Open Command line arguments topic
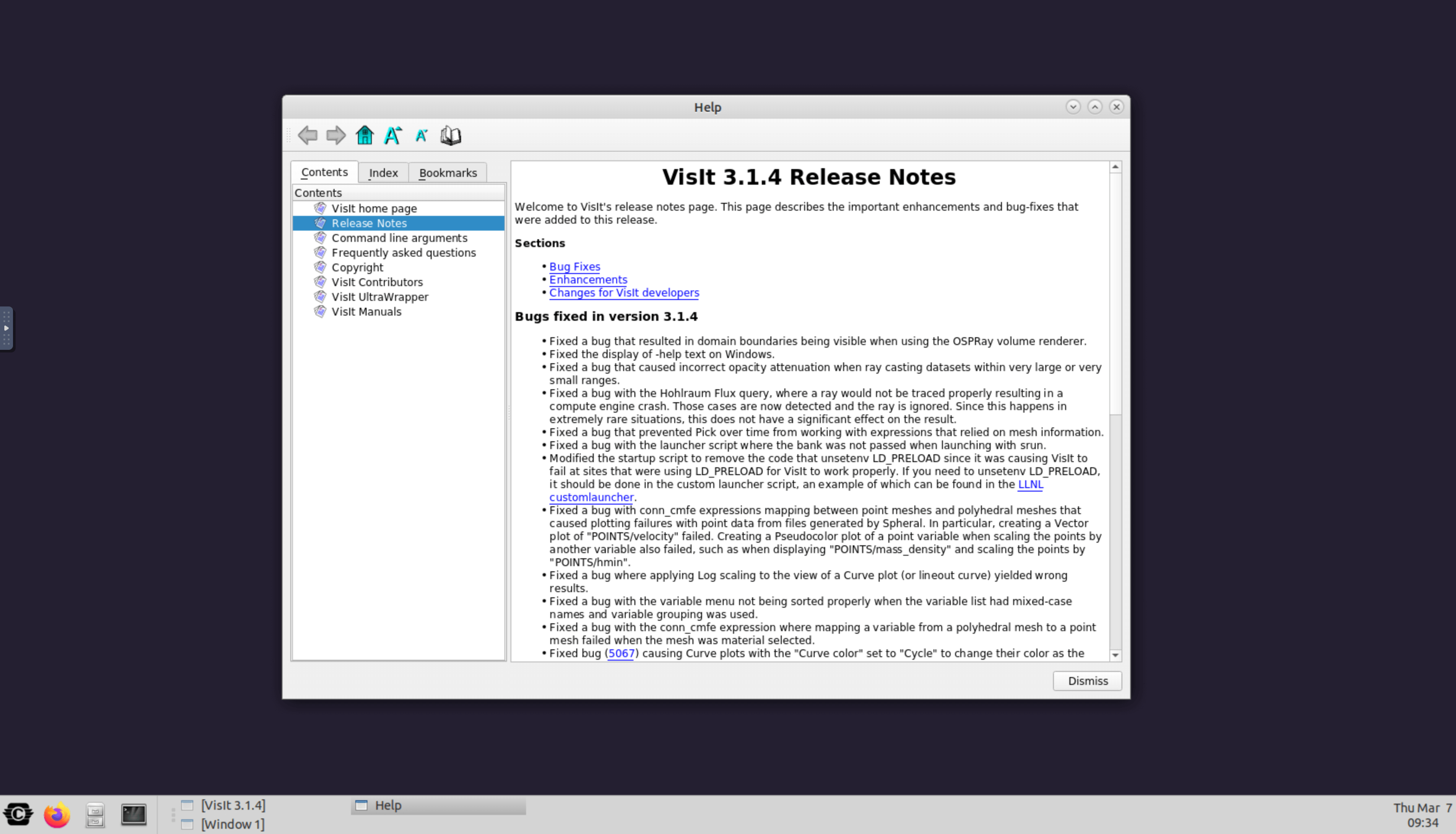1456x834 pixels. click(399, 238)
